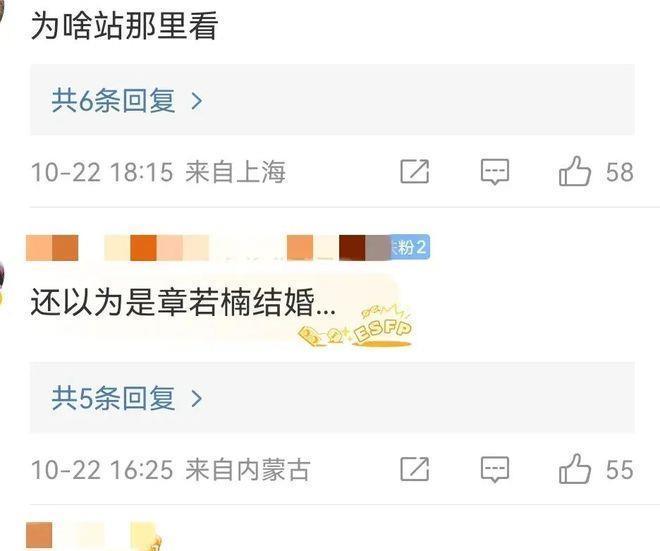
Task: Tap the 55 like count
Action: point(620,469)
